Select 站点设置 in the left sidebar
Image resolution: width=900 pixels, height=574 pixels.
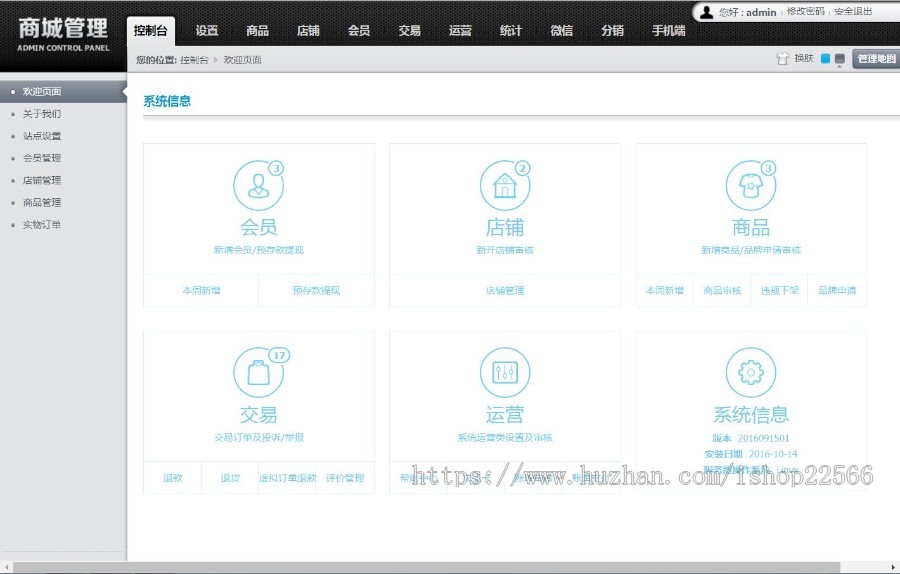(42, 136)
